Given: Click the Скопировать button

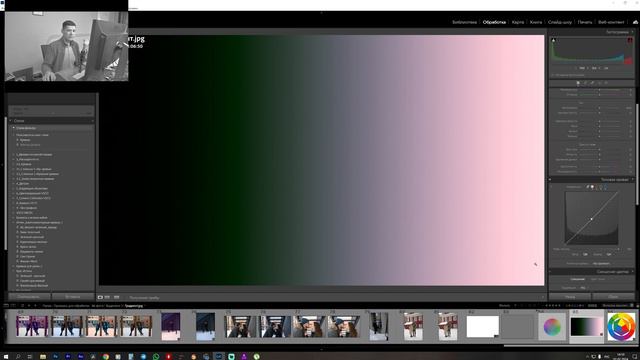Looking at the screenshot, I should [29, 297].
